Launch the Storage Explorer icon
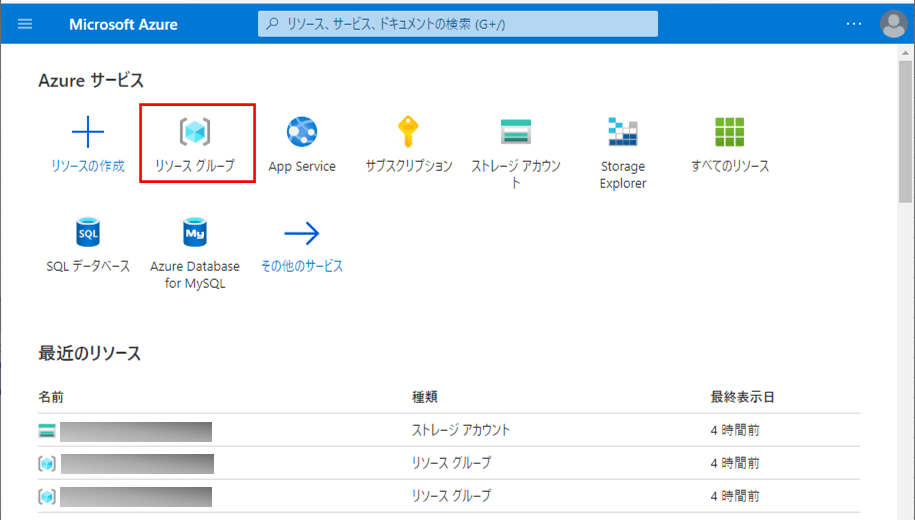Screen dimensions: 915x520 (x=623, y=131)
